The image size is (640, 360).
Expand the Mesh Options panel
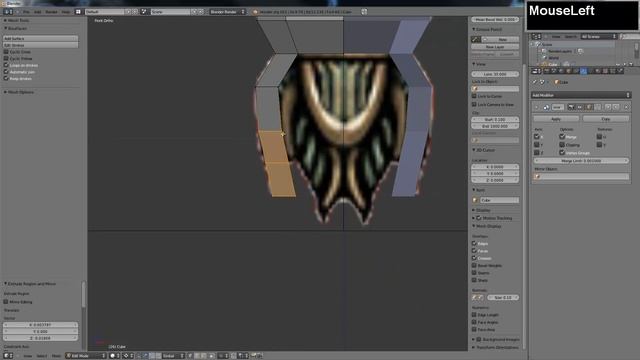pyautogui.click(x=5, y=92)
